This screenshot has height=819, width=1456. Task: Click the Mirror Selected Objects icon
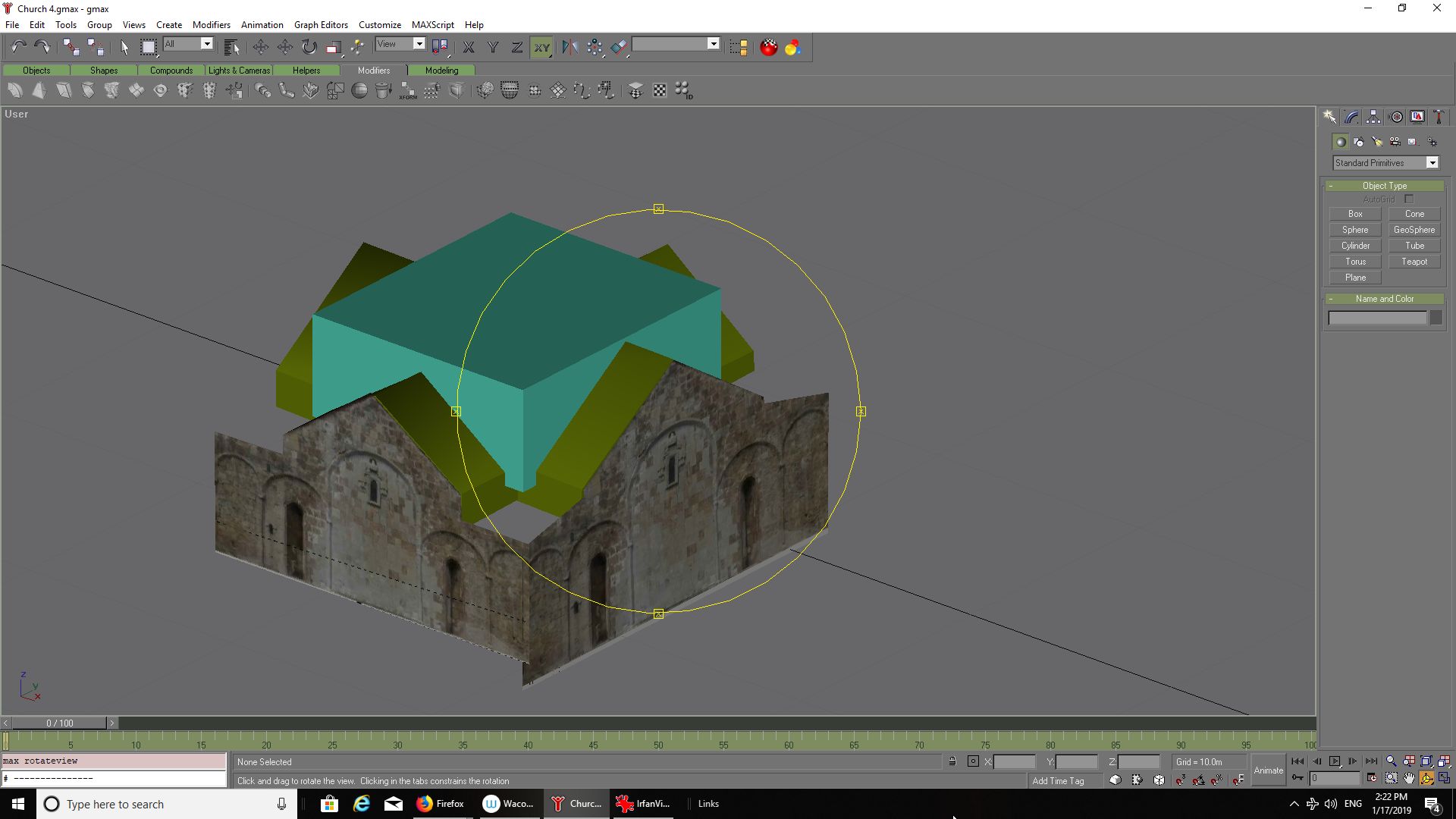tap(570, 47)
